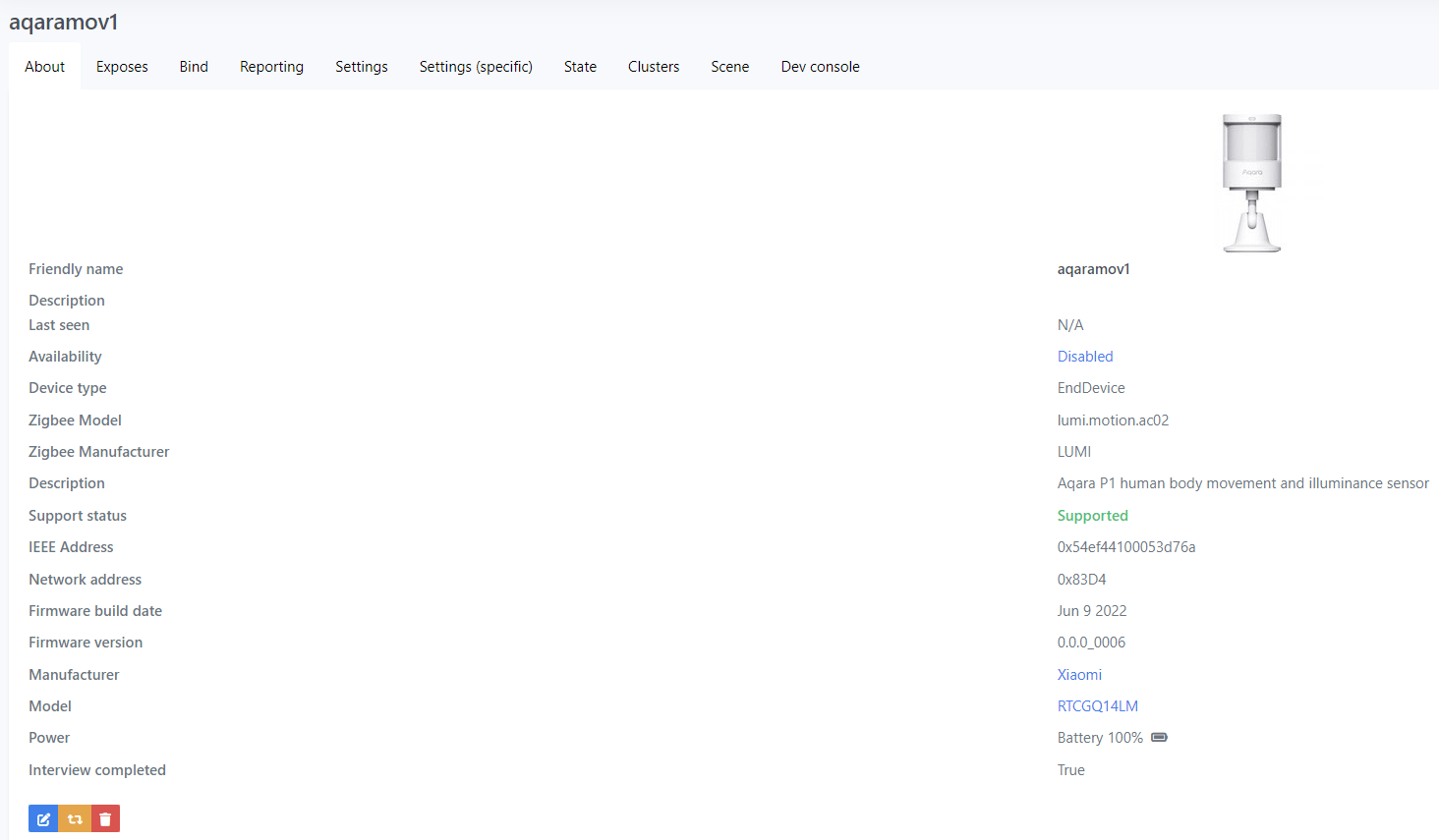Click the red trash delete device button
This screenshot has width=1439, height=840.
(x=105, y=818)
